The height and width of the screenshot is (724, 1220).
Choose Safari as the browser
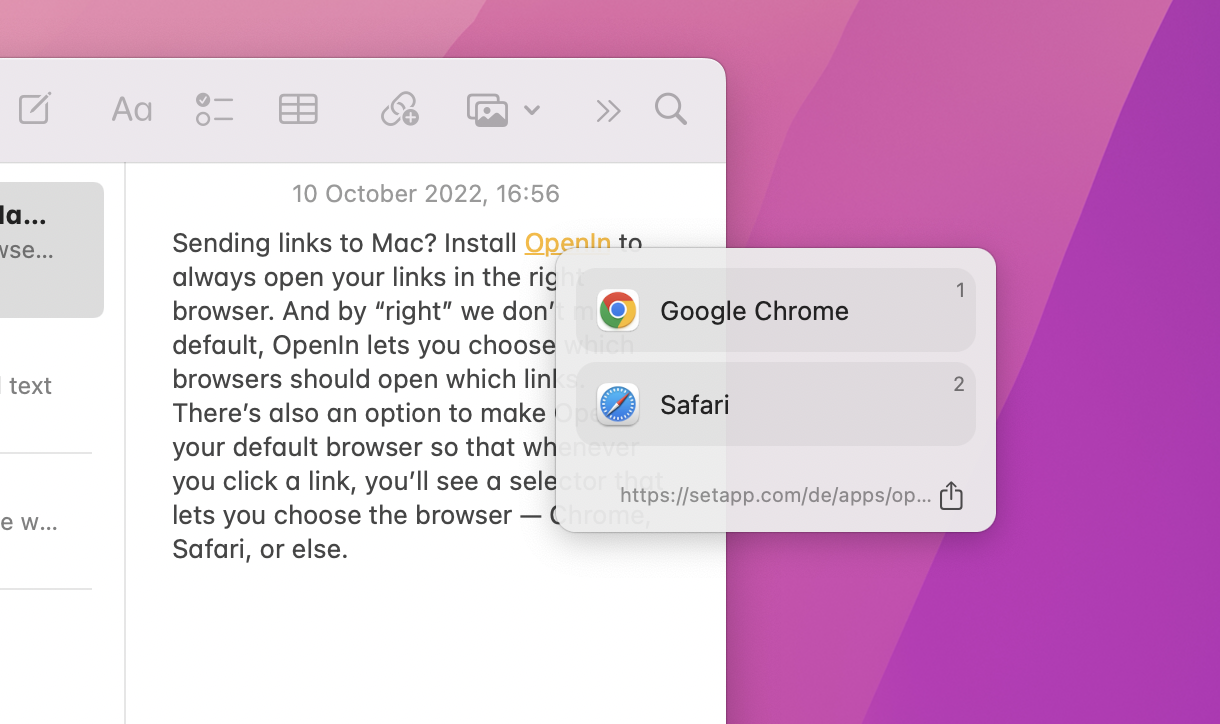[x=694, y=404]
